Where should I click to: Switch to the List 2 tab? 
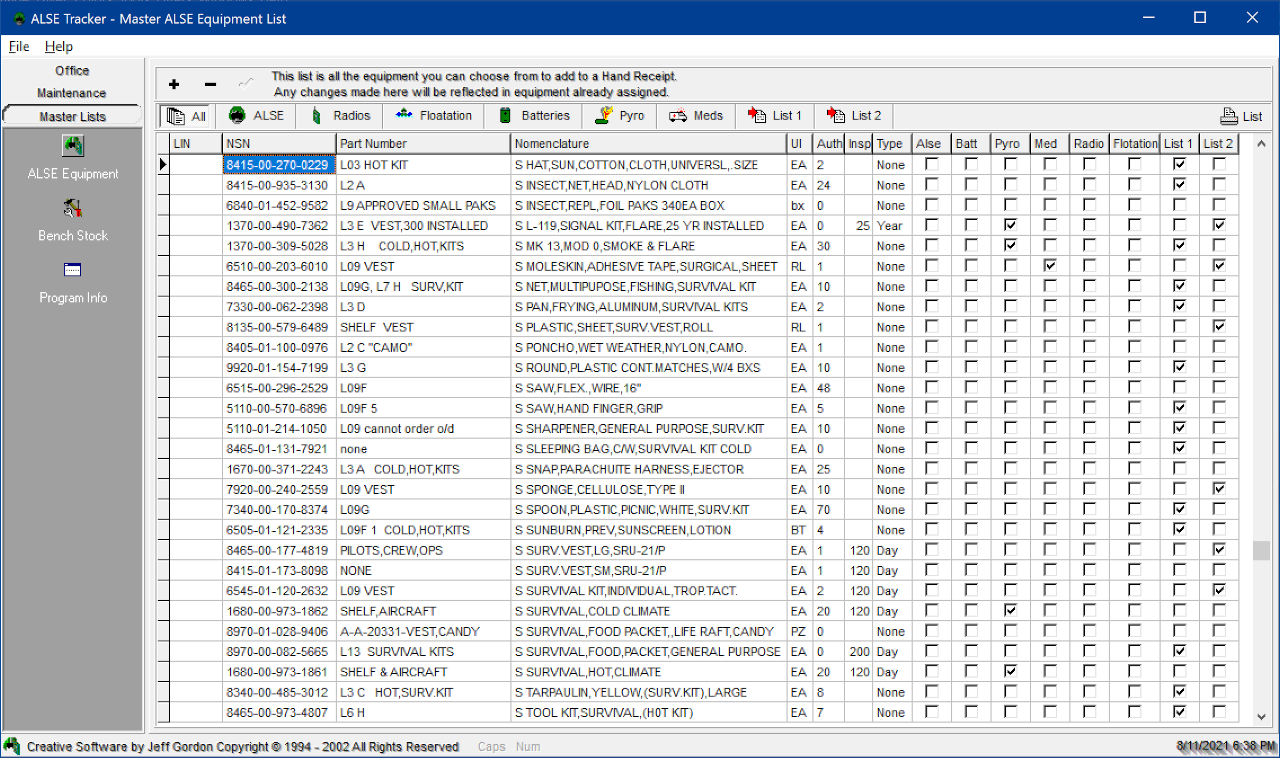click(x=855, y=116)
